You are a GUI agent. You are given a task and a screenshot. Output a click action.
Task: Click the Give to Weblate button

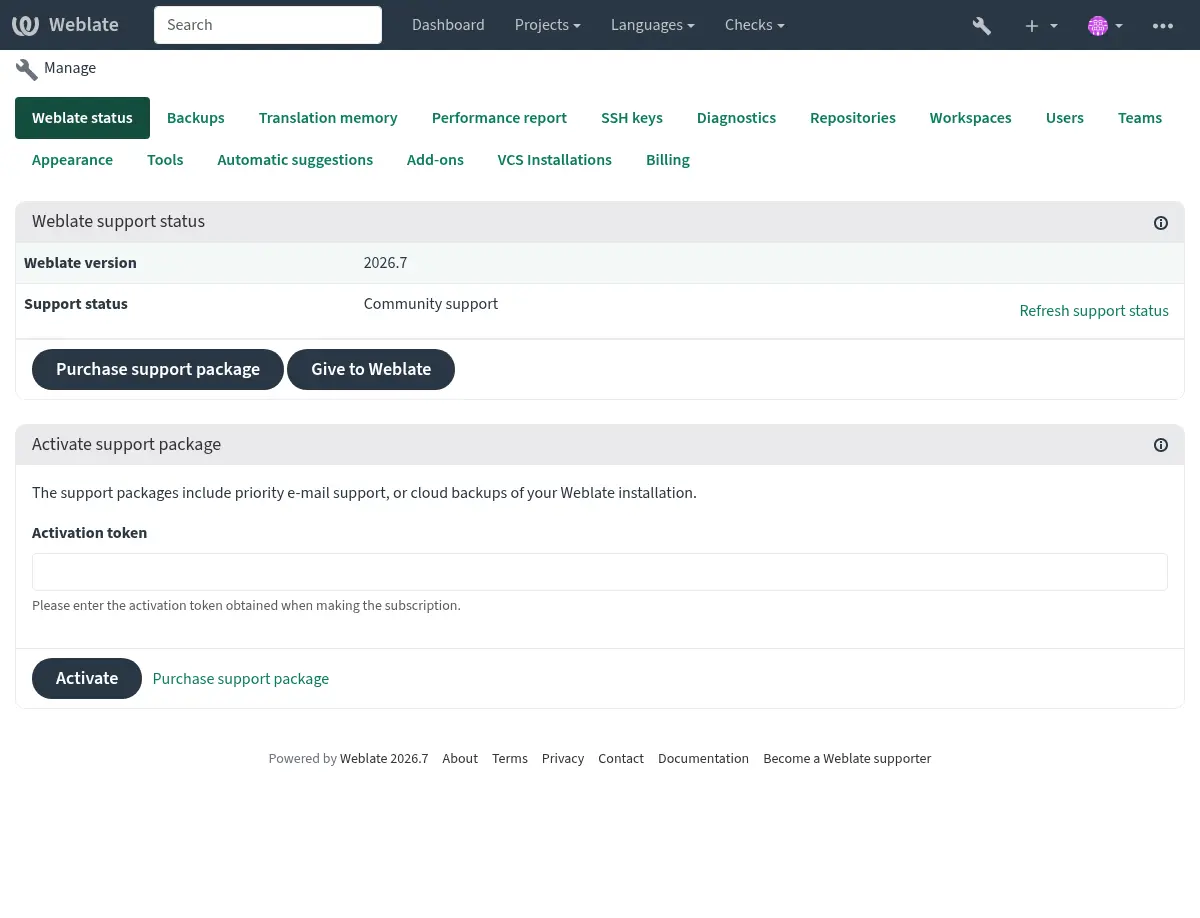point(371,369)
